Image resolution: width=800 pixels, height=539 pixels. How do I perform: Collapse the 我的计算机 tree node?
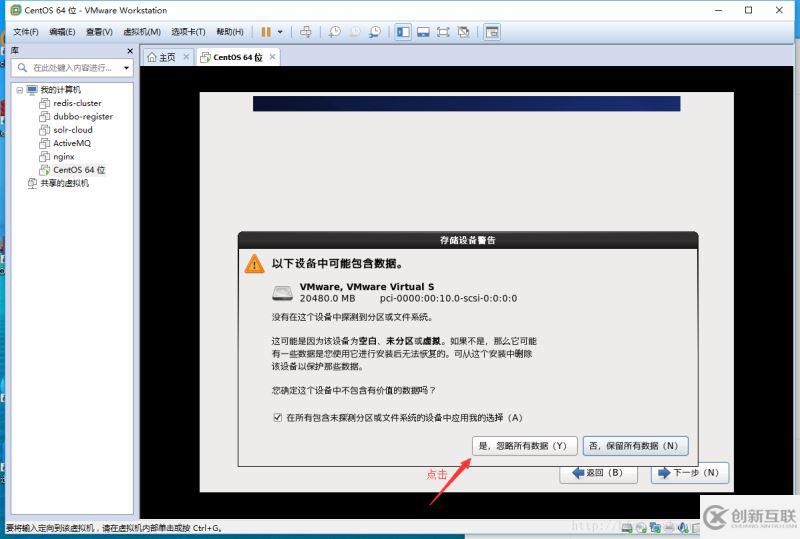(x=19, y=90)
